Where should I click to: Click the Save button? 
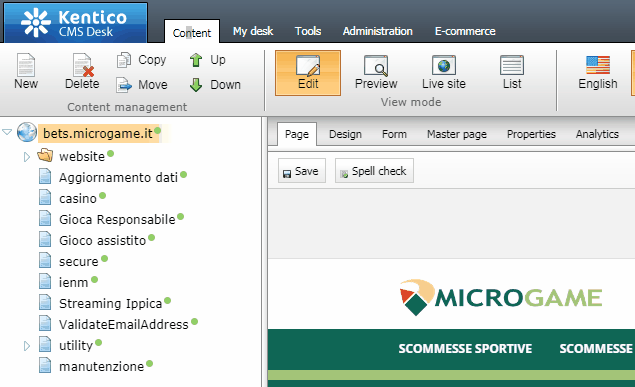click(302, 171)
